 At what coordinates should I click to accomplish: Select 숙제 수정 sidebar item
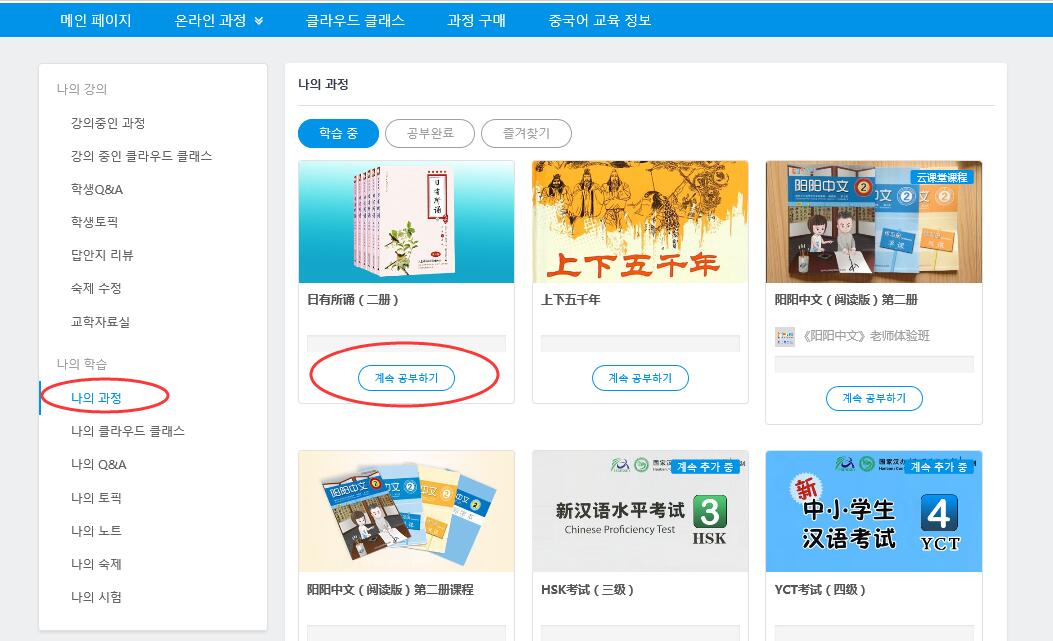96,288
